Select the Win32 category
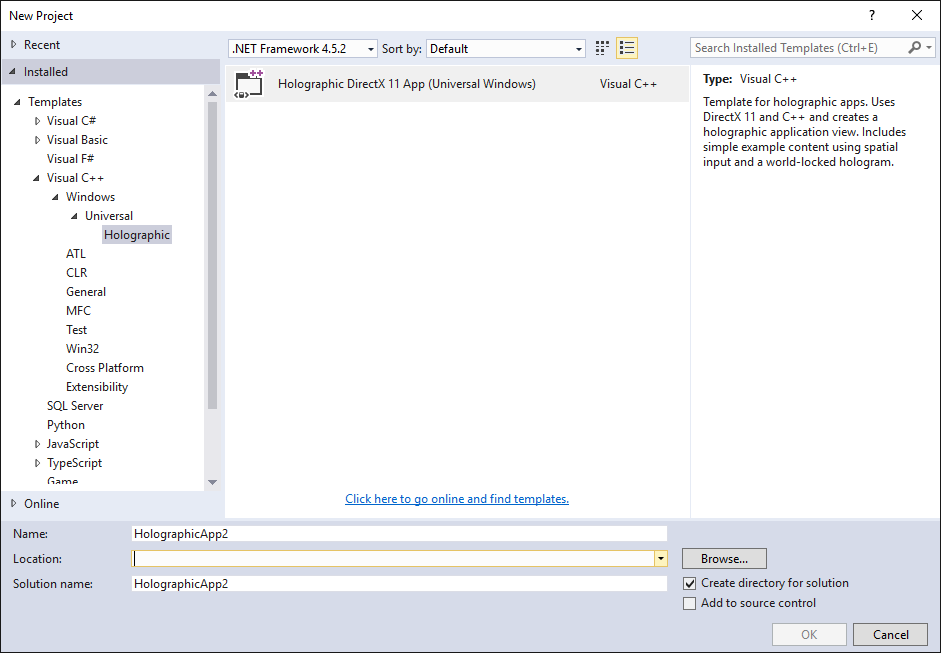Viewport: 941px width, 653px height. [x=82, y=349]
